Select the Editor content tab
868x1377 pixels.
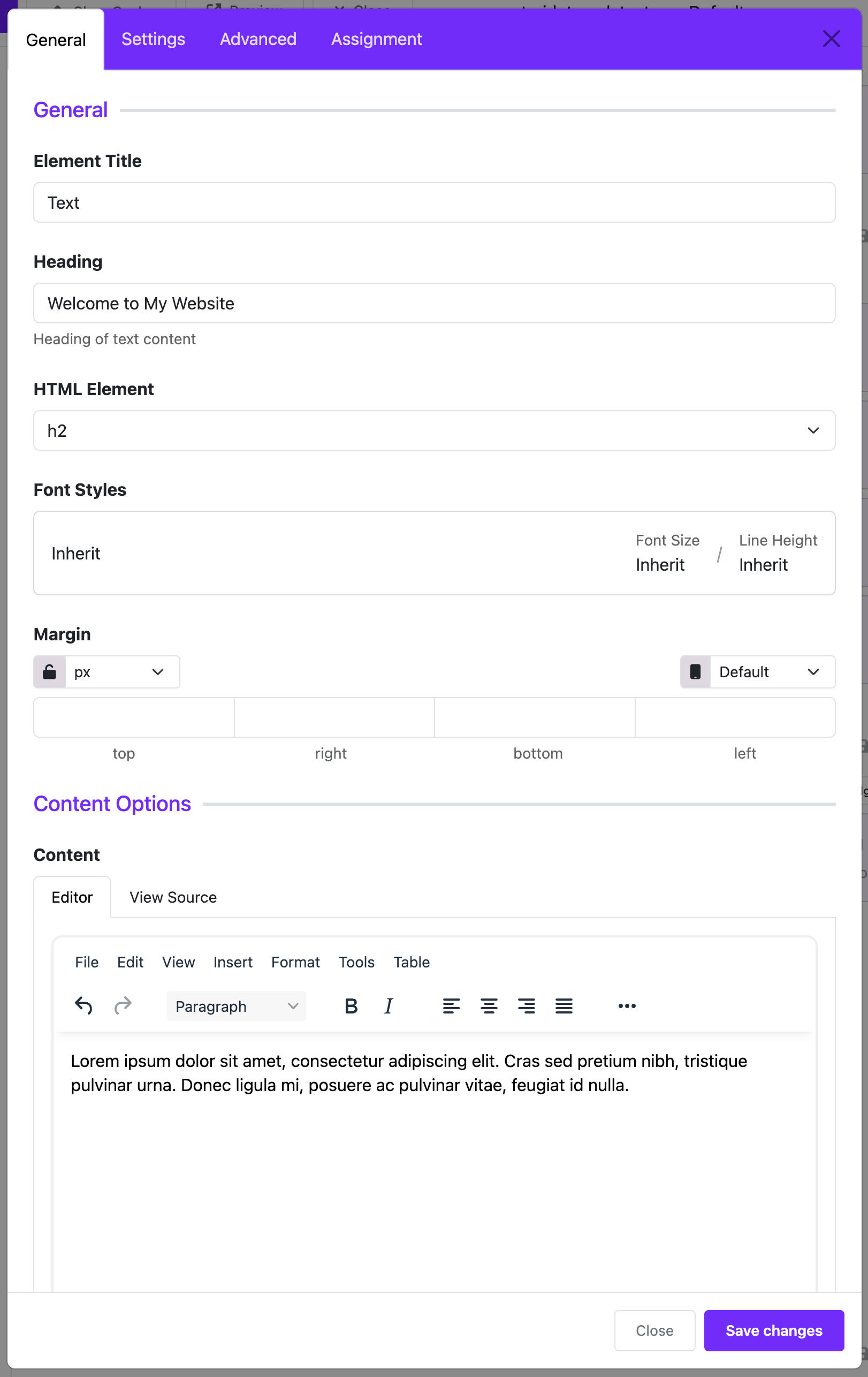click(72, 897)
